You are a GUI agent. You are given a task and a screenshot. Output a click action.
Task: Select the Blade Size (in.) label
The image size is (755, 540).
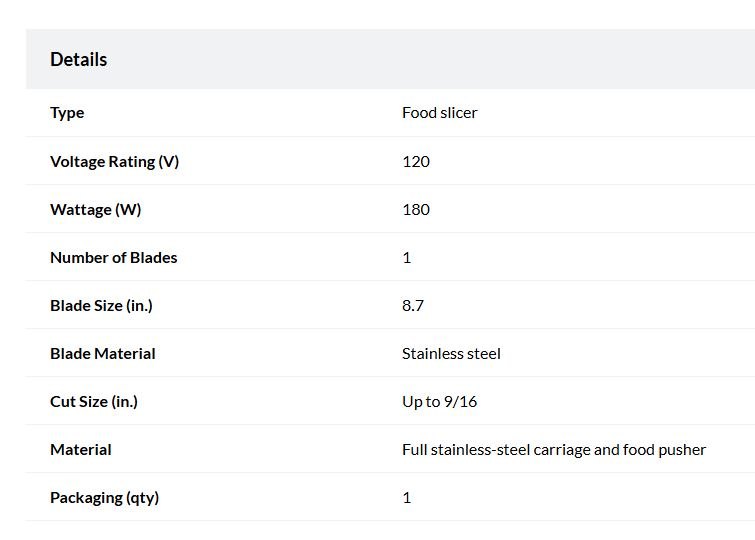pos(101,306)
